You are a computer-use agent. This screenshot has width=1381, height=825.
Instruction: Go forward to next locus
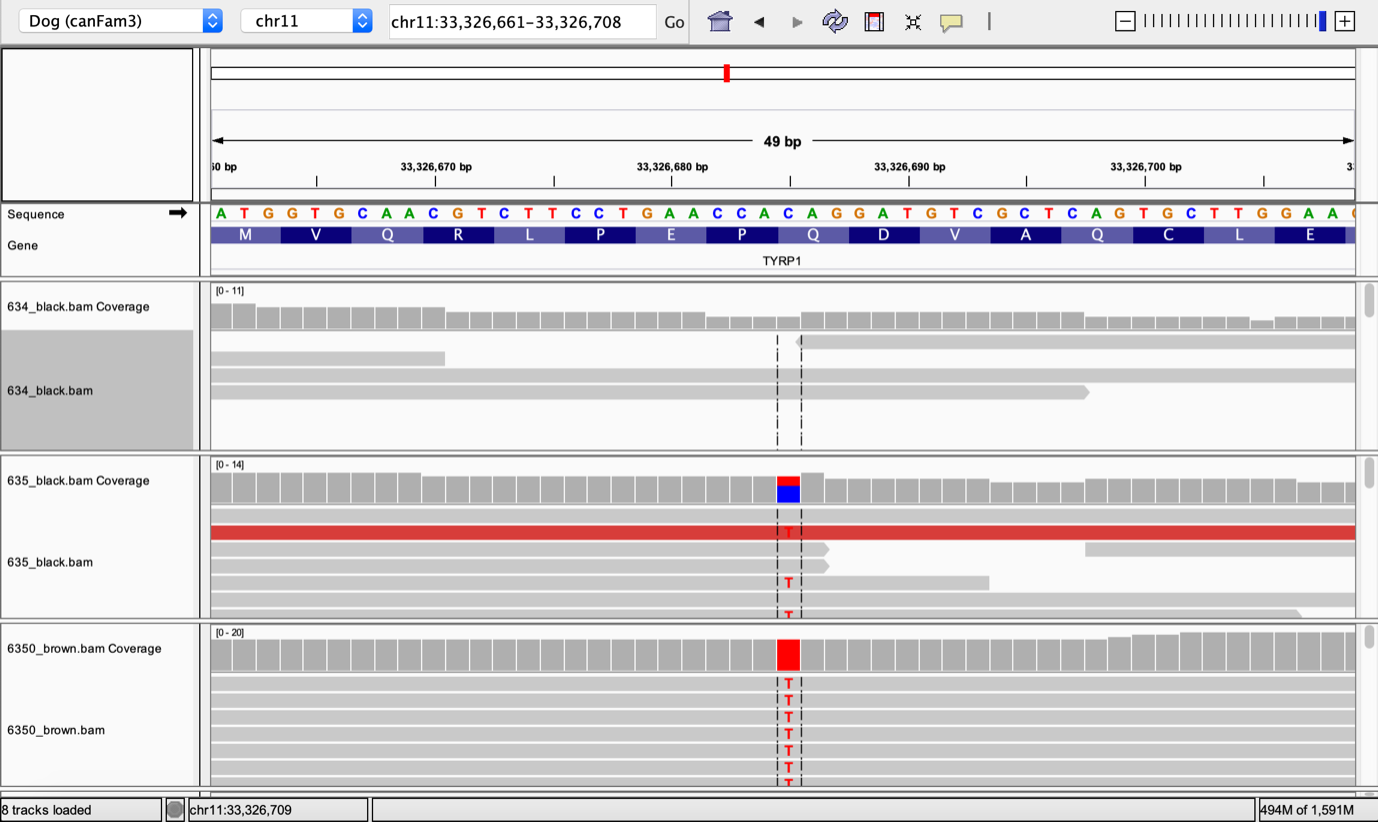(797, 22)
